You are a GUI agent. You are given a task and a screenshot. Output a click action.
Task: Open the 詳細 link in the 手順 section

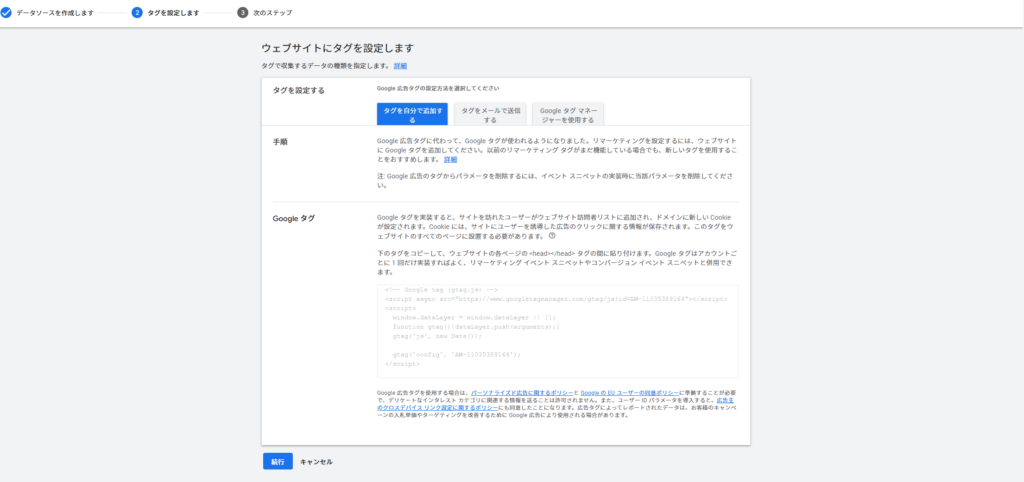451,159
